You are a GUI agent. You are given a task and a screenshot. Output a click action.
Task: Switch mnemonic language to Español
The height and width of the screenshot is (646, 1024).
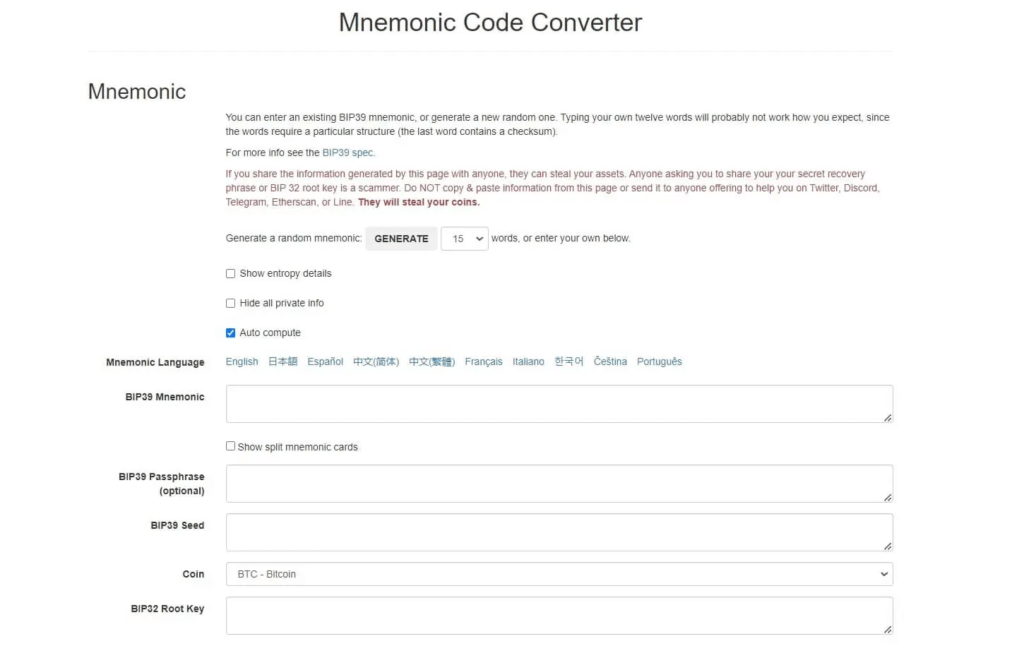[x=325, y=361]
